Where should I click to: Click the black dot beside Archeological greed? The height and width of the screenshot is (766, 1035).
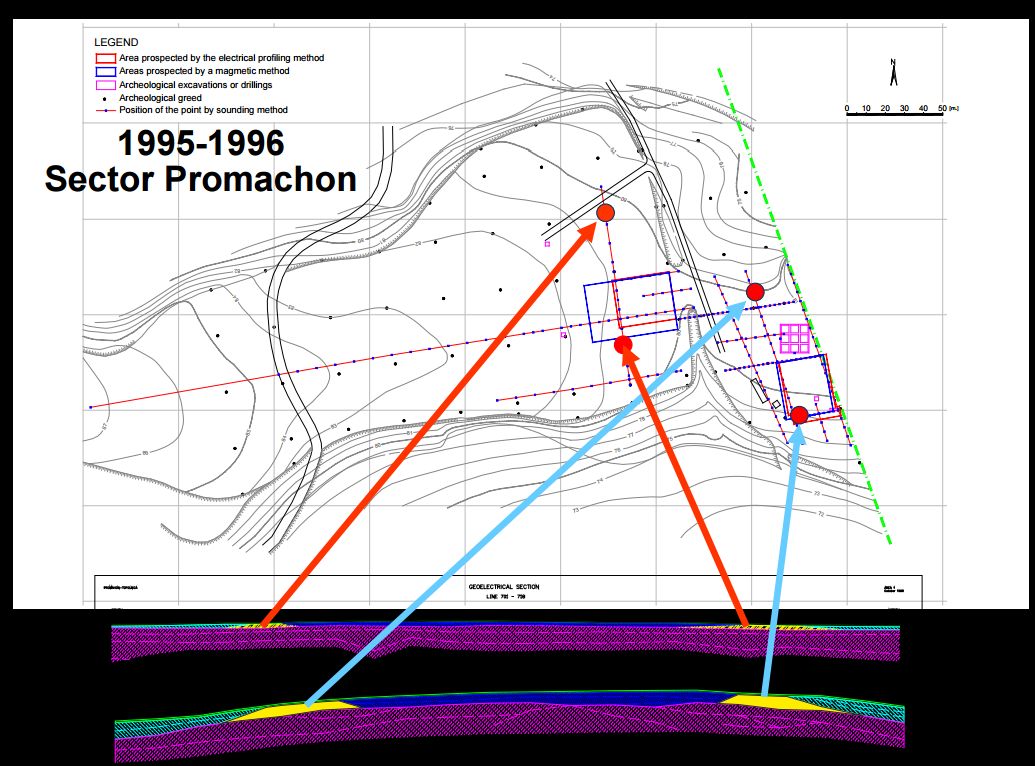click(106, 98)
